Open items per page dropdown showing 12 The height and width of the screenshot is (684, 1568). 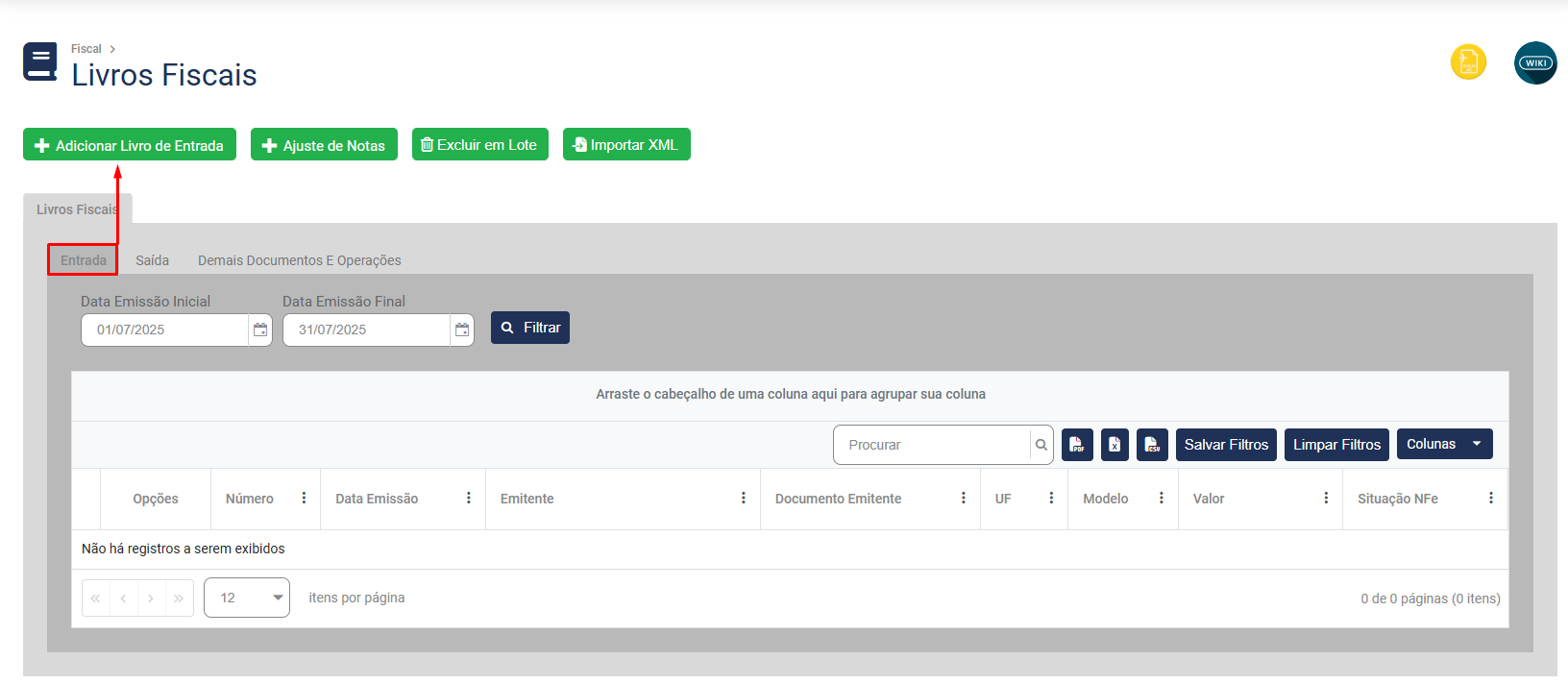coord(247,598)
